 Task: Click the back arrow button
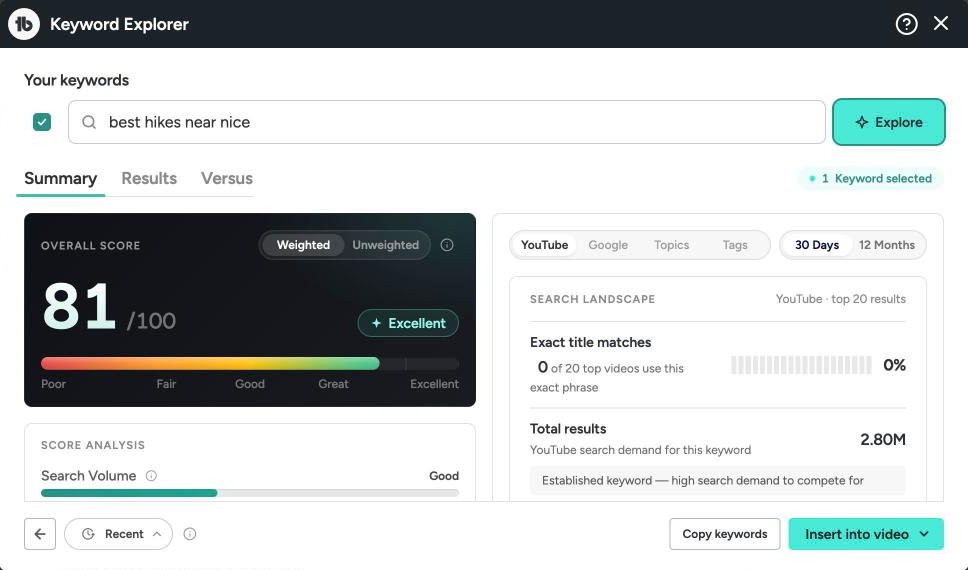click(40, 534)
